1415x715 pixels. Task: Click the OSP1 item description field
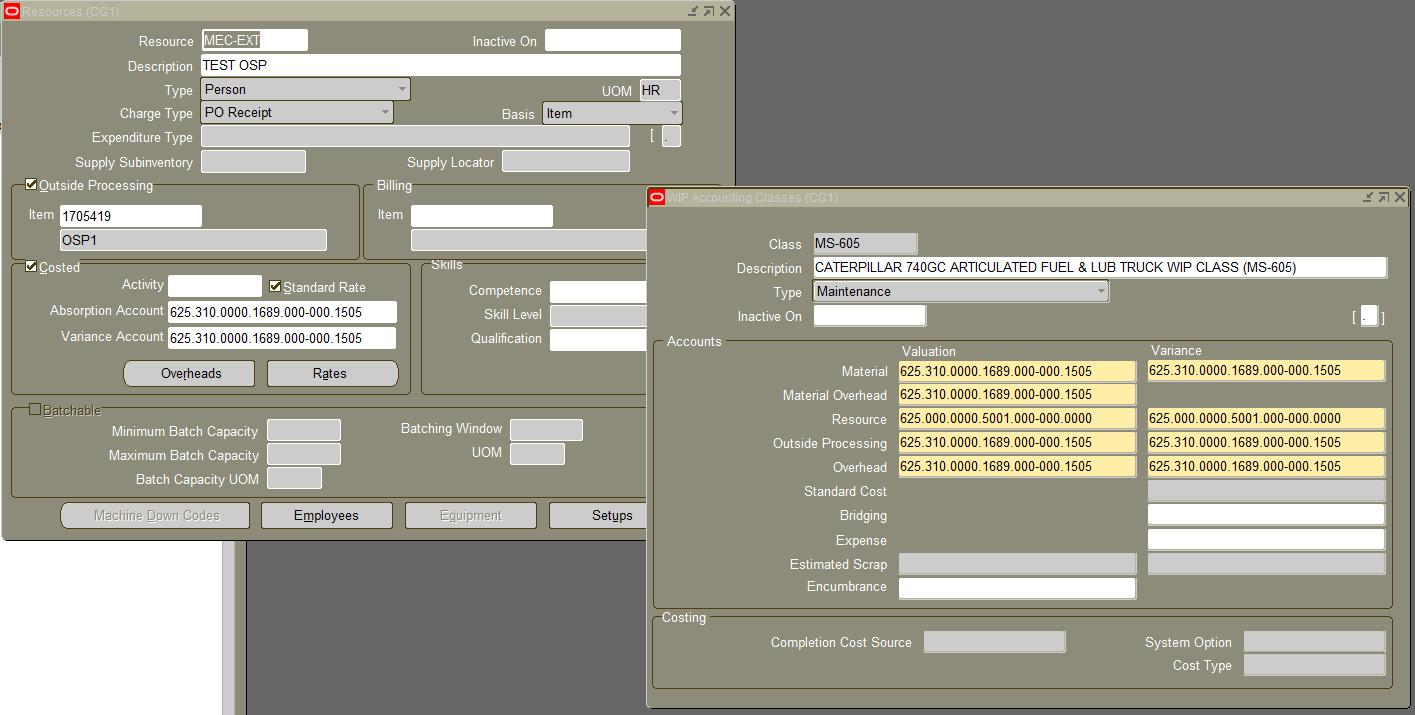pos(193,240)
